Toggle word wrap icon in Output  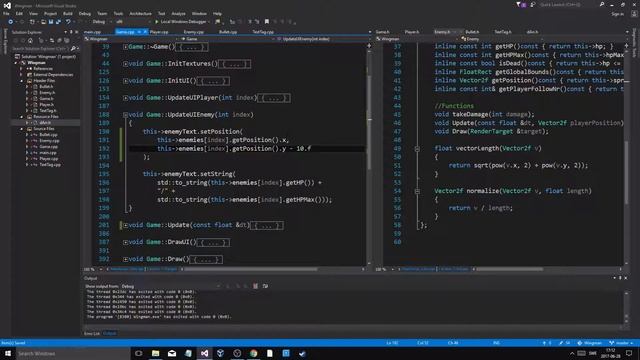click(265, 286)
